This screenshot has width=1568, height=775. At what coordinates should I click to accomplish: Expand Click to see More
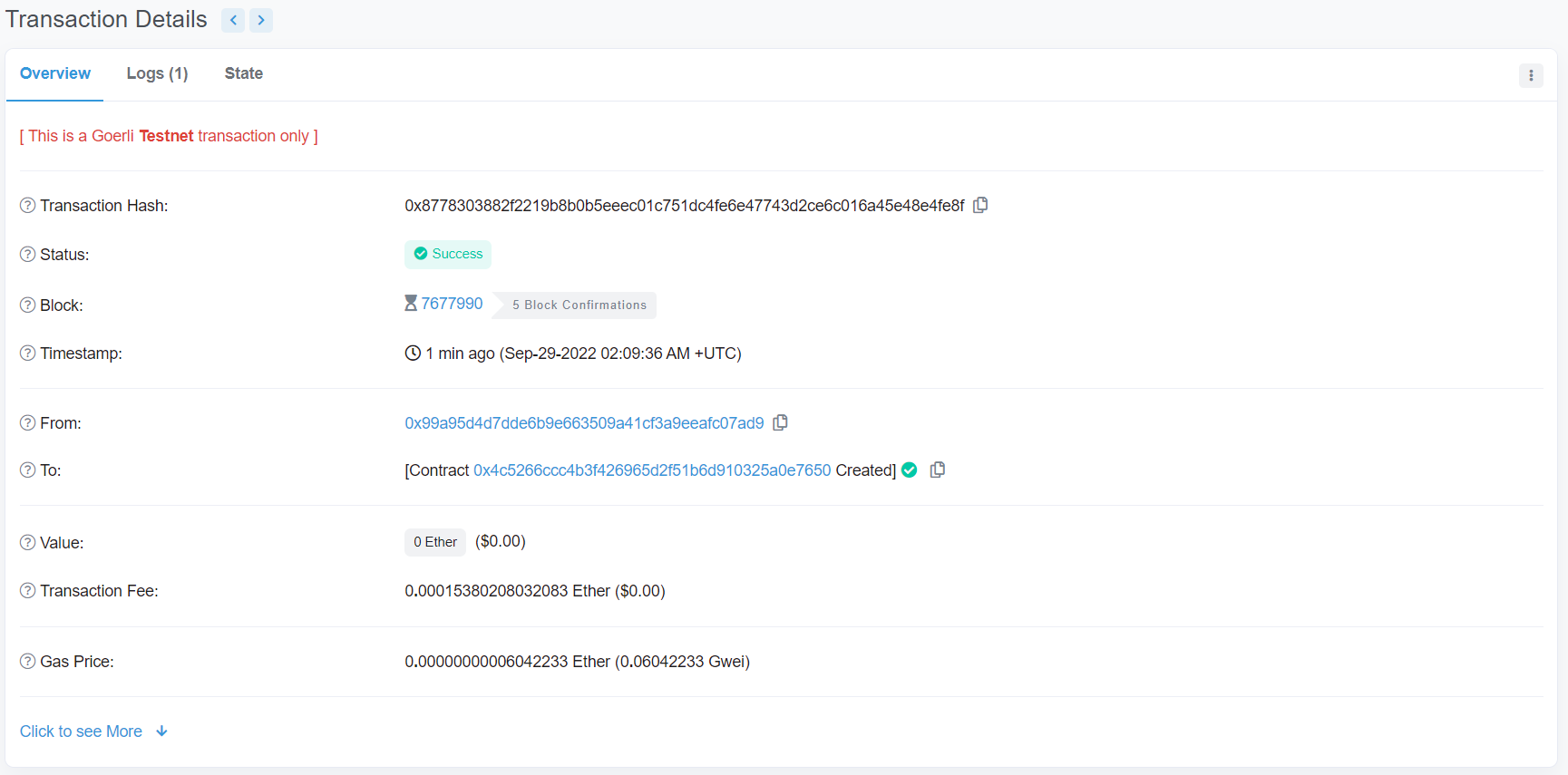click(93, 731)
